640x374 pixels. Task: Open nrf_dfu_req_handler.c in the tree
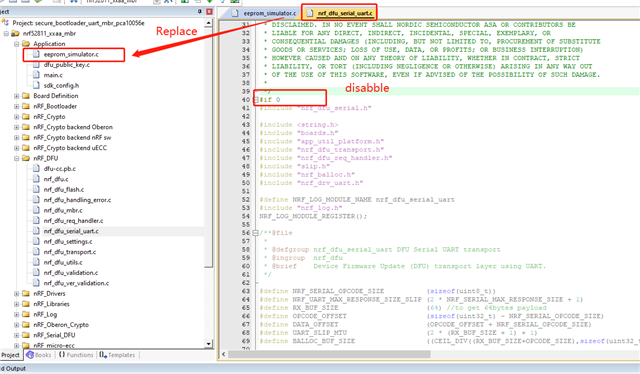[x=73, y=221]
